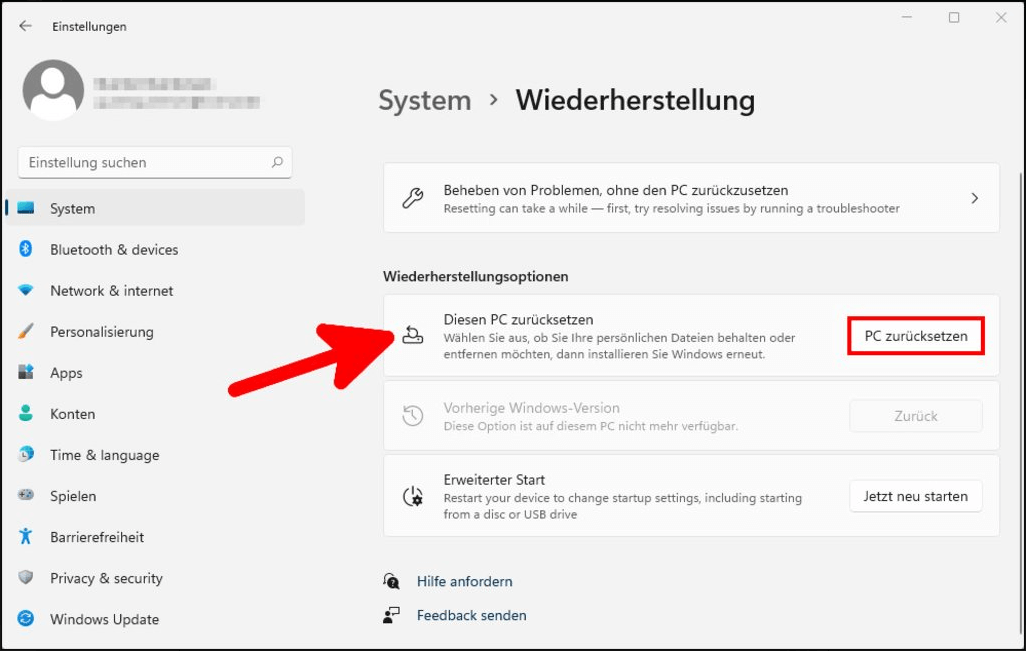Focus the Einstellung suchen search field
This screenshot has height=651, width=1026.
155,162
